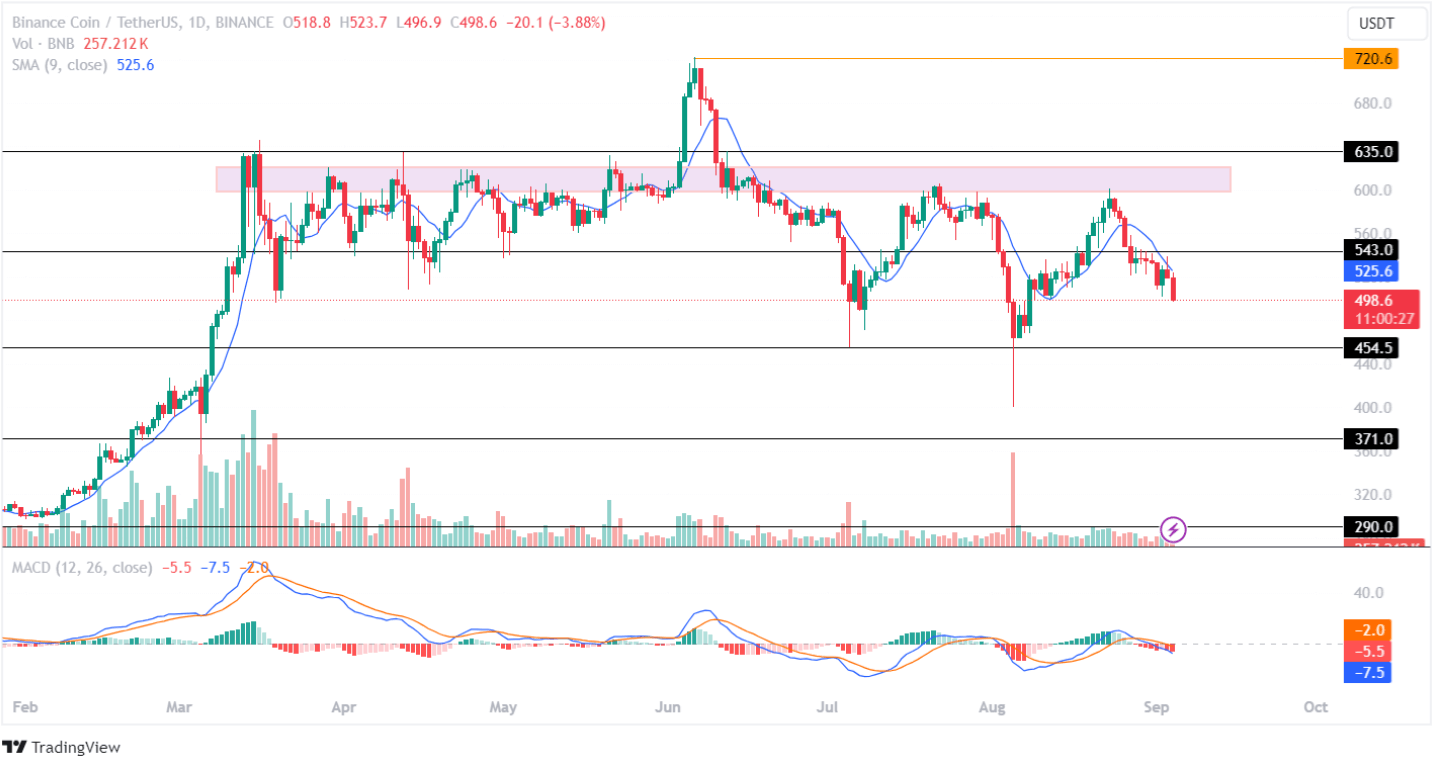Click the May label on time axis

tap(503, 707)
